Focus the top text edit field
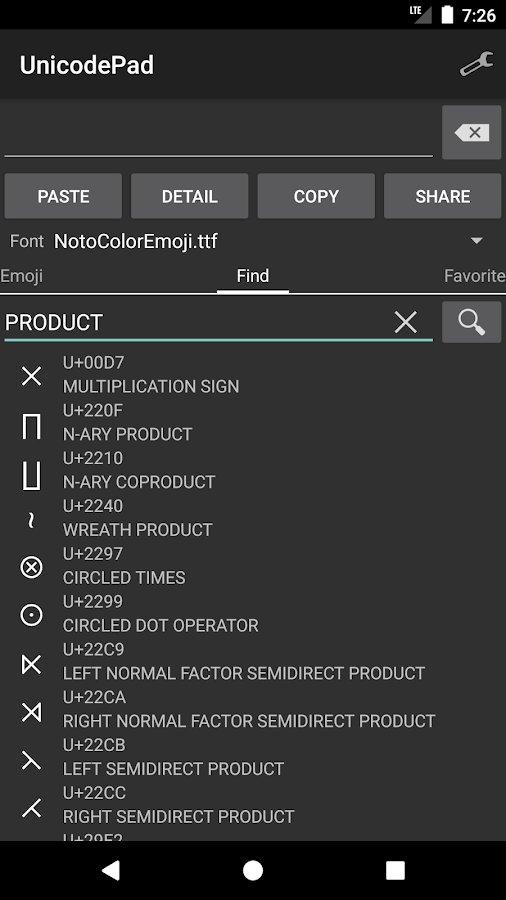 point(219,133)
